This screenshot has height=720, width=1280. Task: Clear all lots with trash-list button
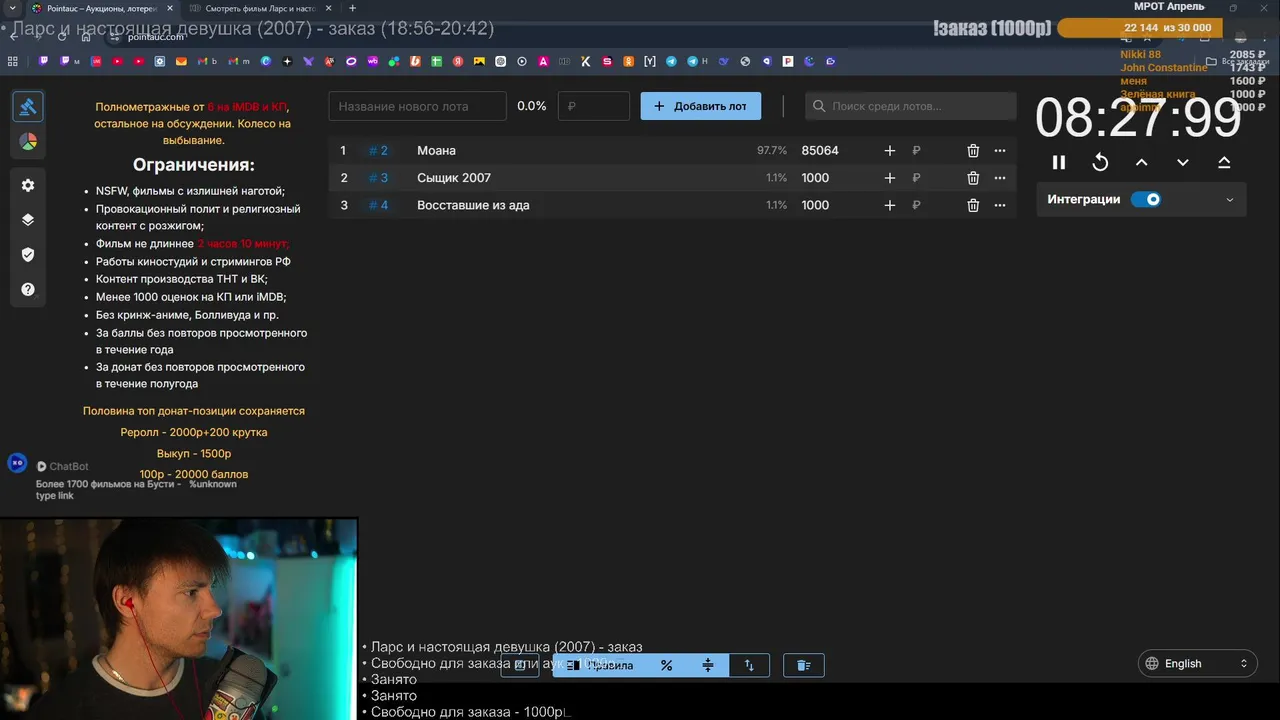[803, 665]
